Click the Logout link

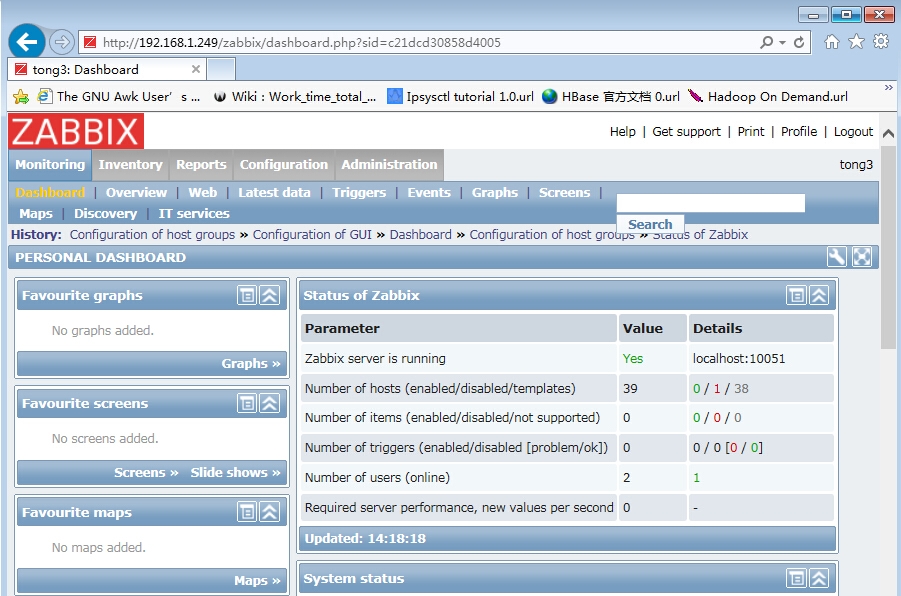[x=853, y=132]
